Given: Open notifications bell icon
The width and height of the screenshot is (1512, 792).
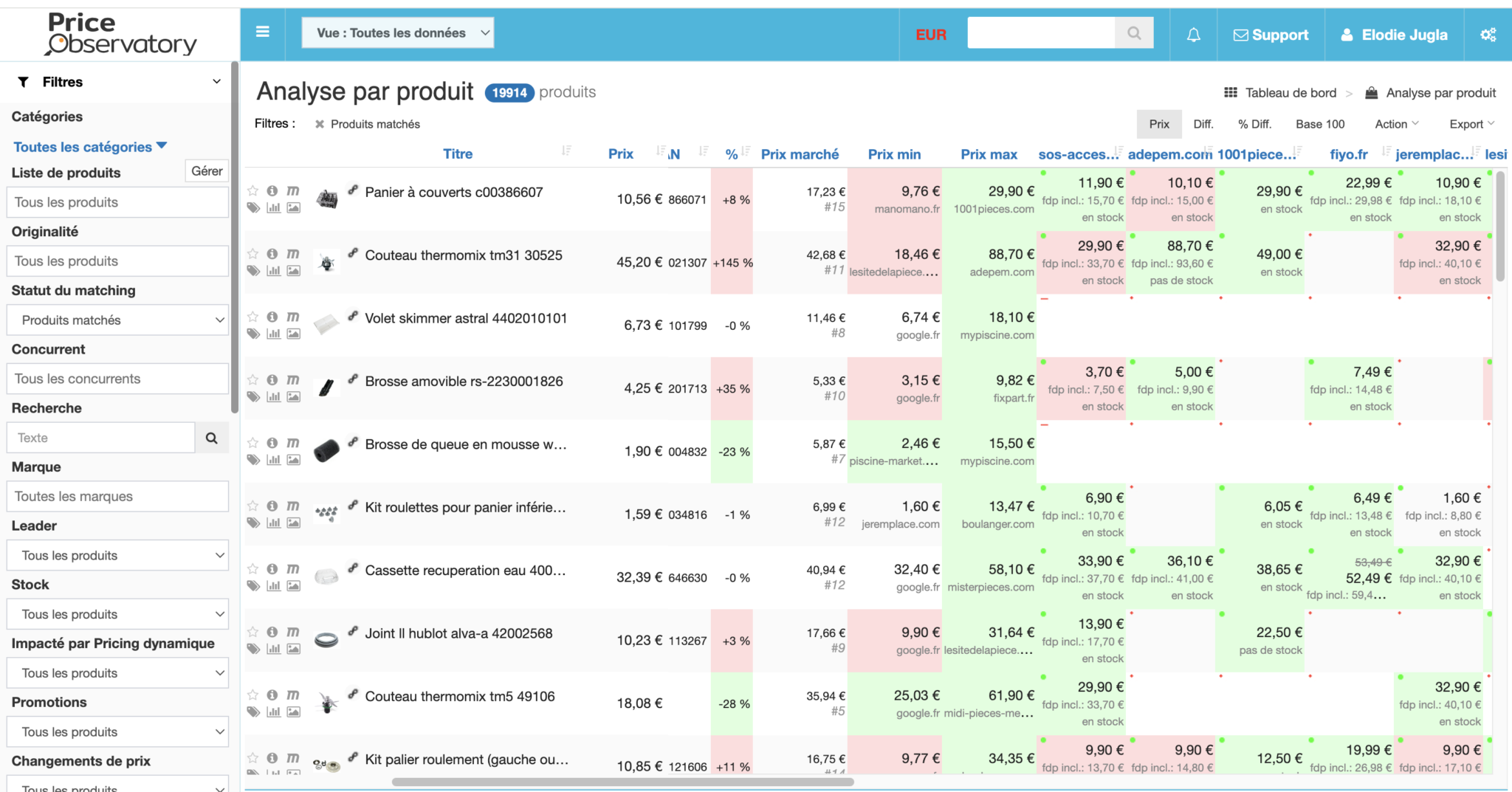Looking at the screenshot, I should pyautogui.click(x=1193, y=35).
